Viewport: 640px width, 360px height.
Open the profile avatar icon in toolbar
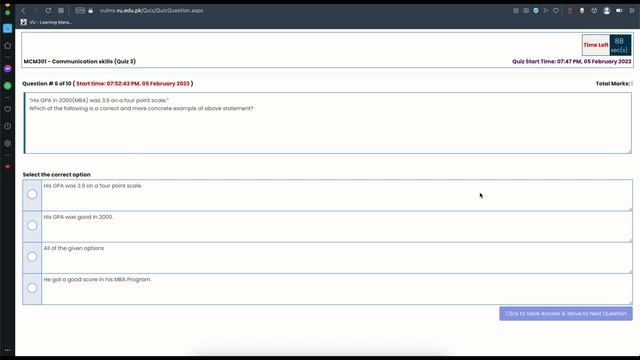pyautogui.click(x=607, y=11)
